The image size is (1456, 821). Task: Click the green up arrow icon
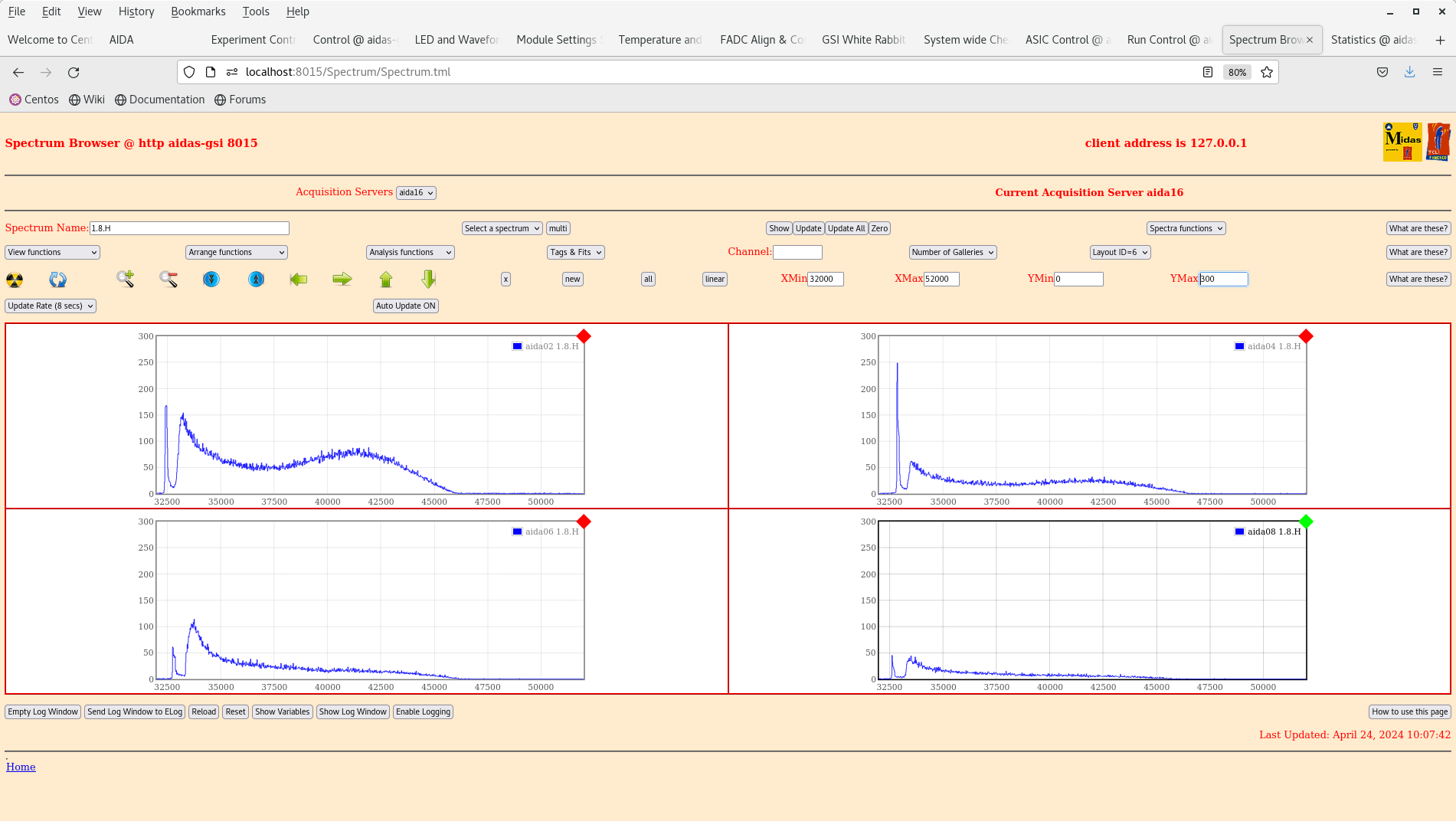385,280
